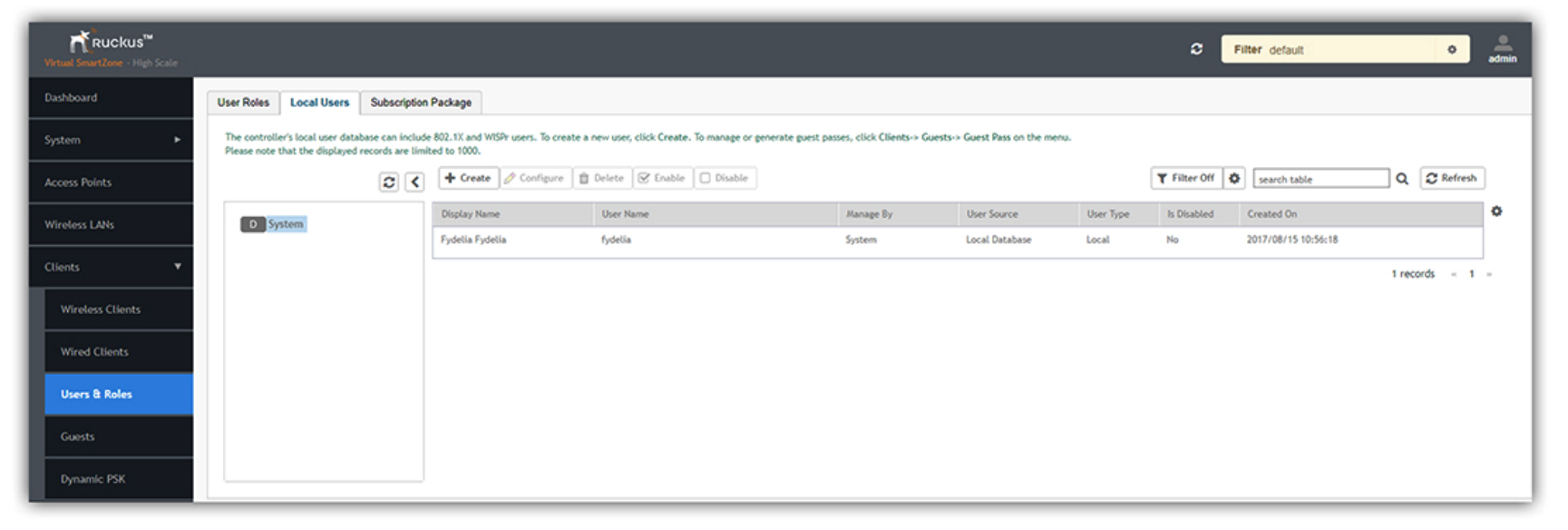Screen dimensions: 1568x530
Task: Open the column settings gear icon
Action: coord(1496,211)
